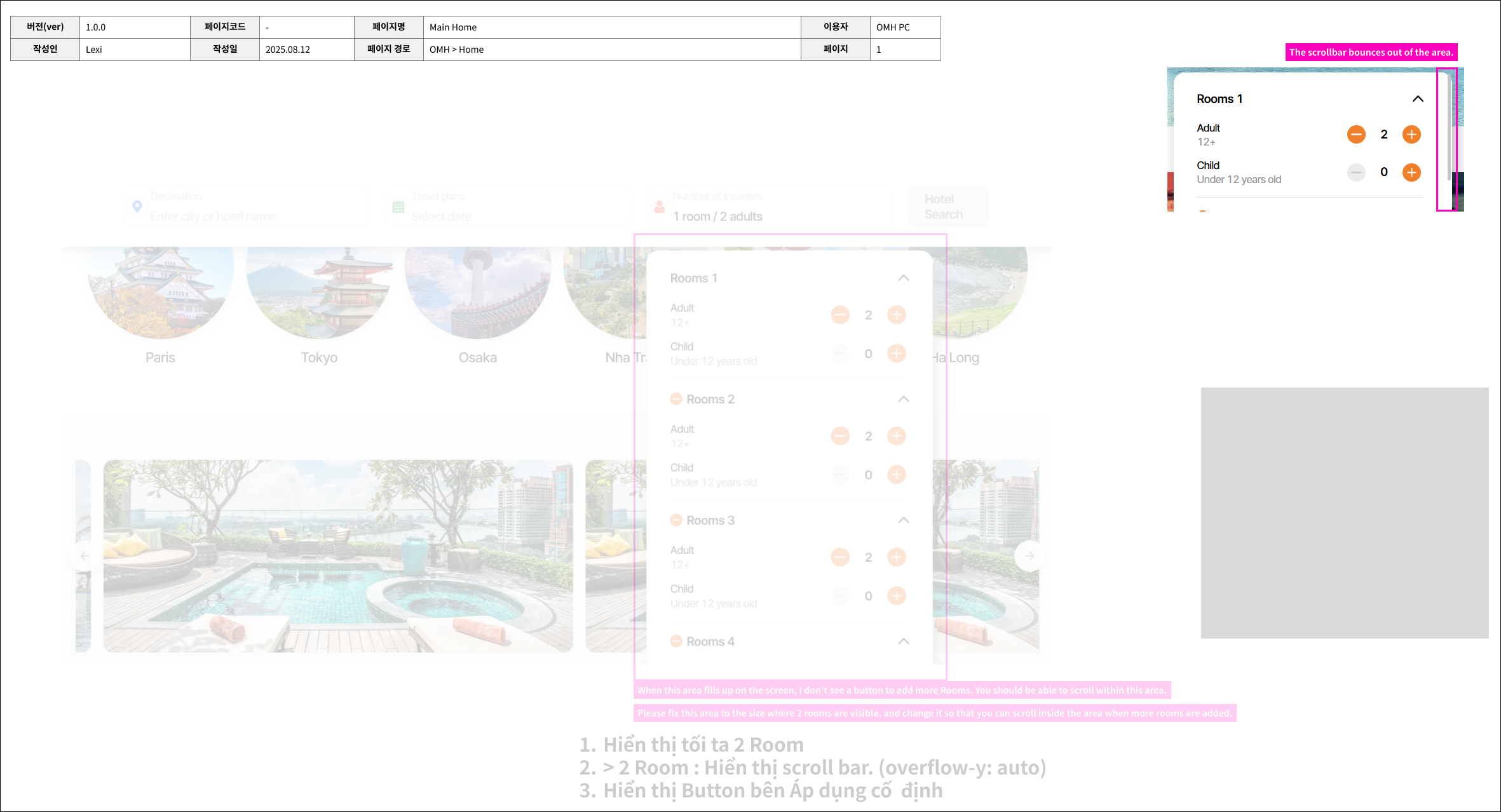Collapse Rooms 1 chevron in top-right popup
Image resolution: width=1501 pixels, height=812 pixels.
(x=1418, y=98)
